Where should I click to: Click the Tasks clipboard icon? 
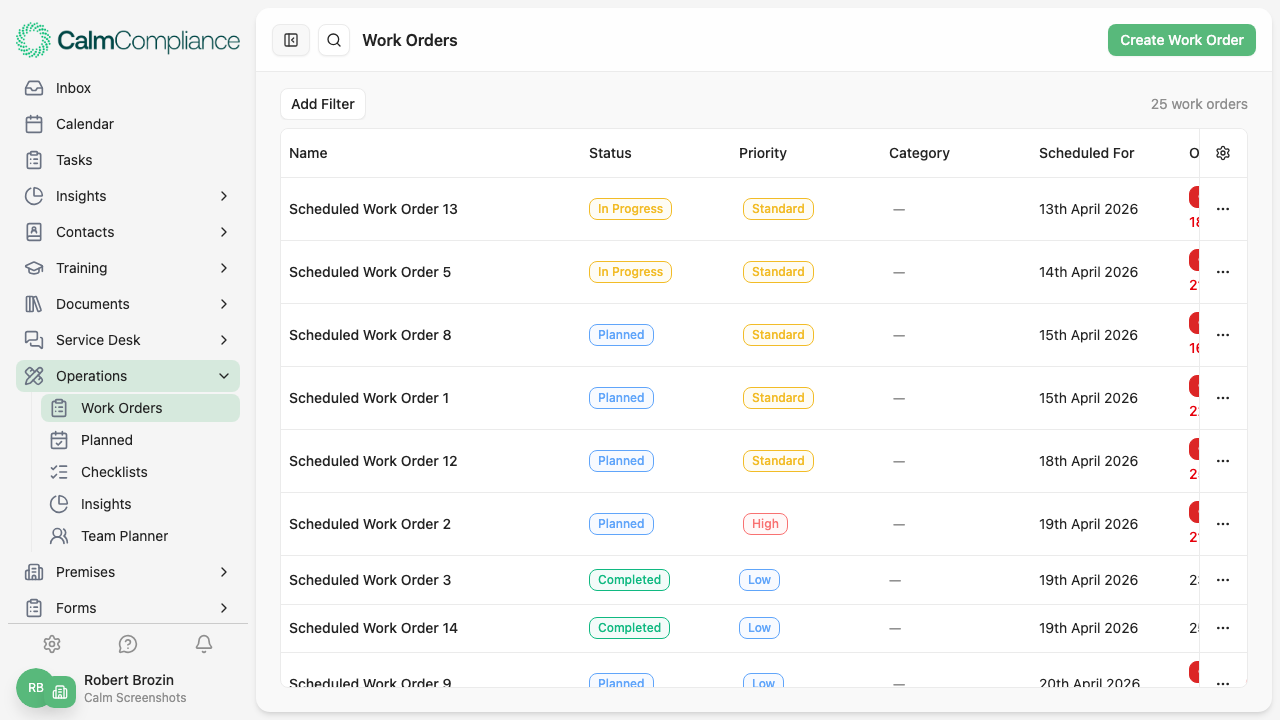(x=34, y=160)
